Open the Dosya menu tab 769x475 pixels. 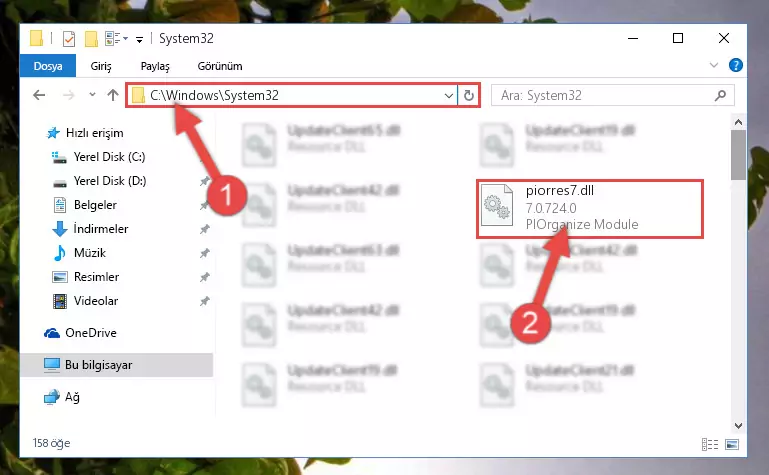[48, 66]
